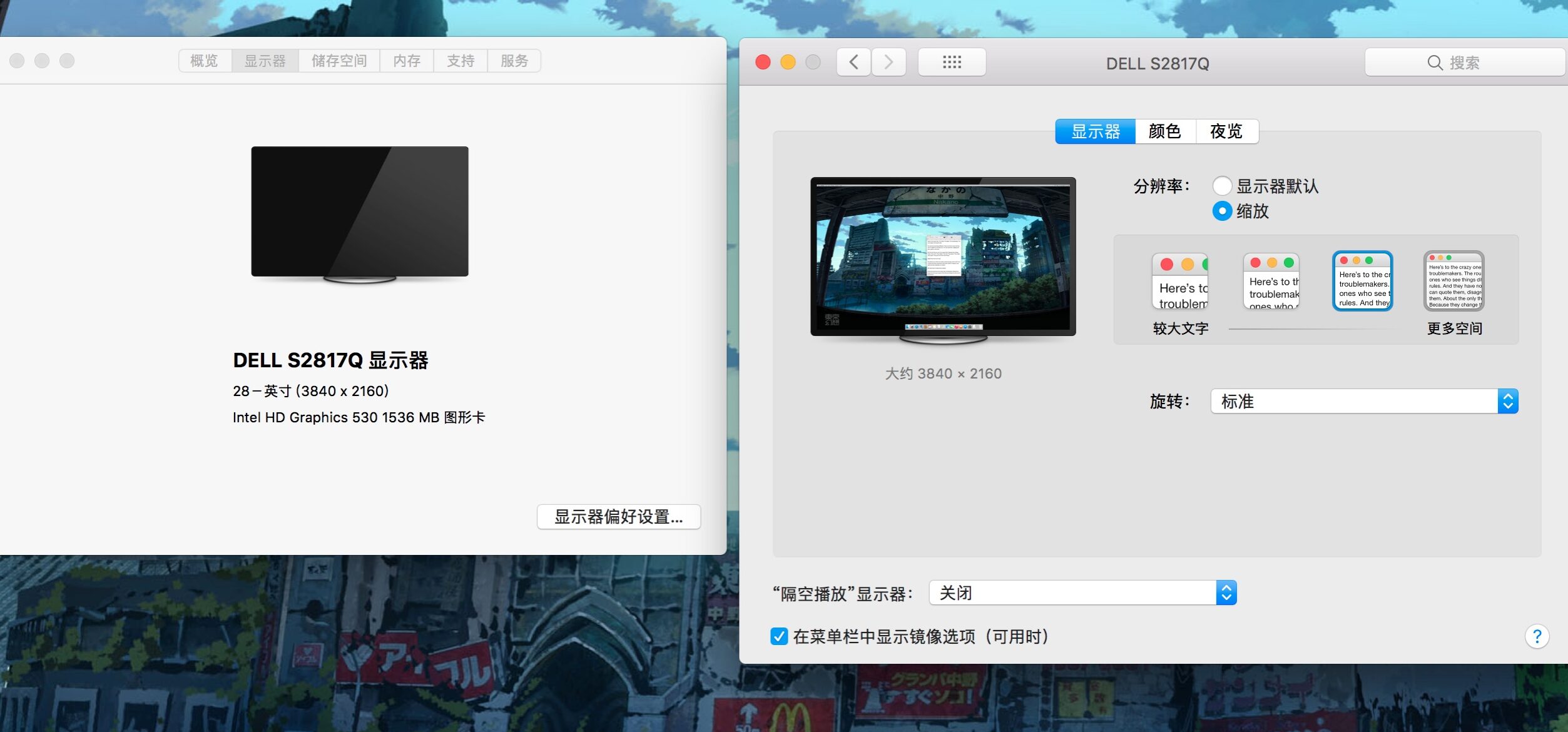The width and height of the screenshot is (1568, 732).
Task: Close the DELL S2817Q preferences window
Action: [763, 62]
